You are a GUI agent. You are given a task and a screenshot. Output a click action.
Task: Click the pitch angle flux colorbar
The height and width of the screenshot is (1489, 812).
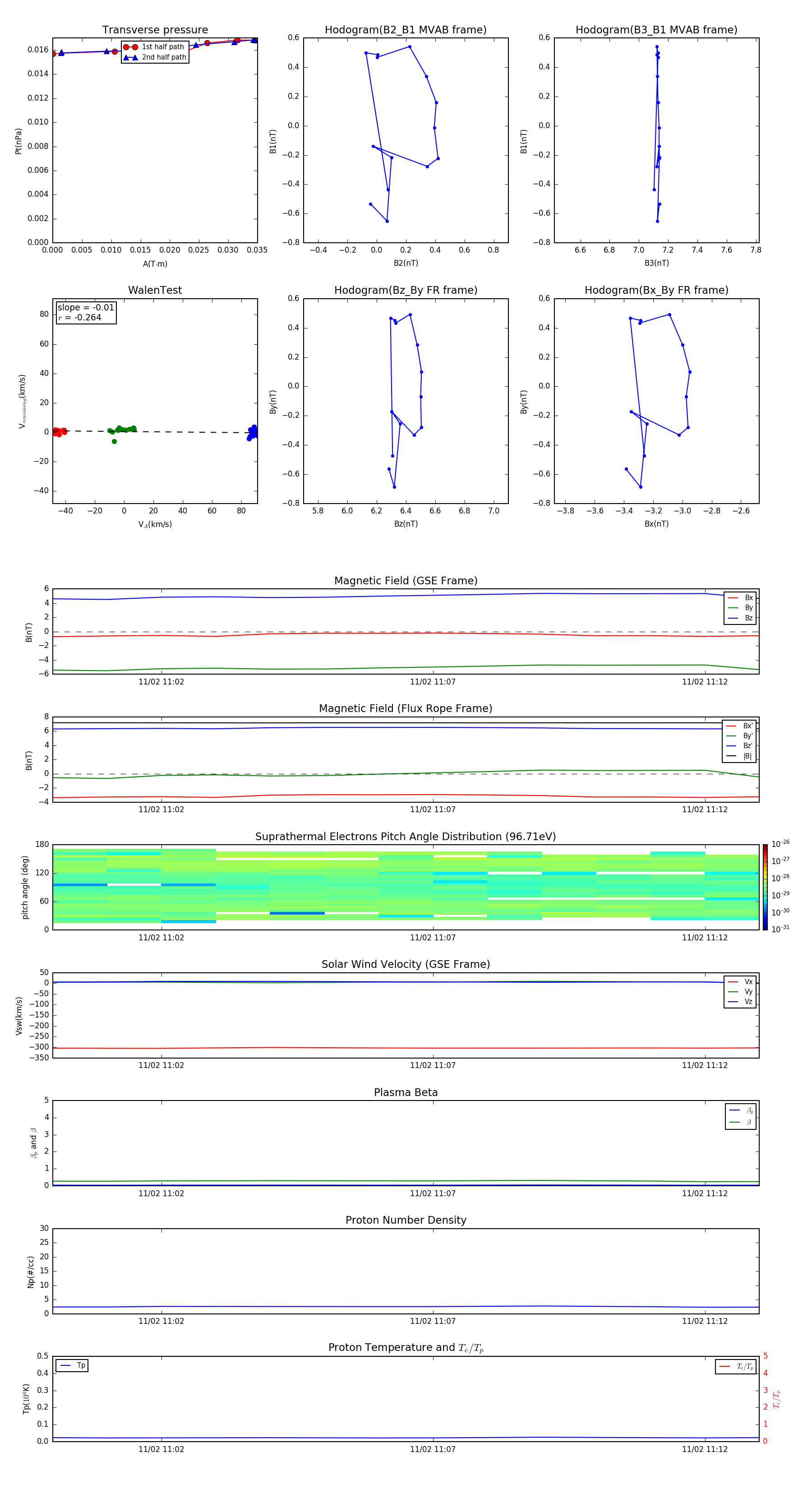(765, 887)
